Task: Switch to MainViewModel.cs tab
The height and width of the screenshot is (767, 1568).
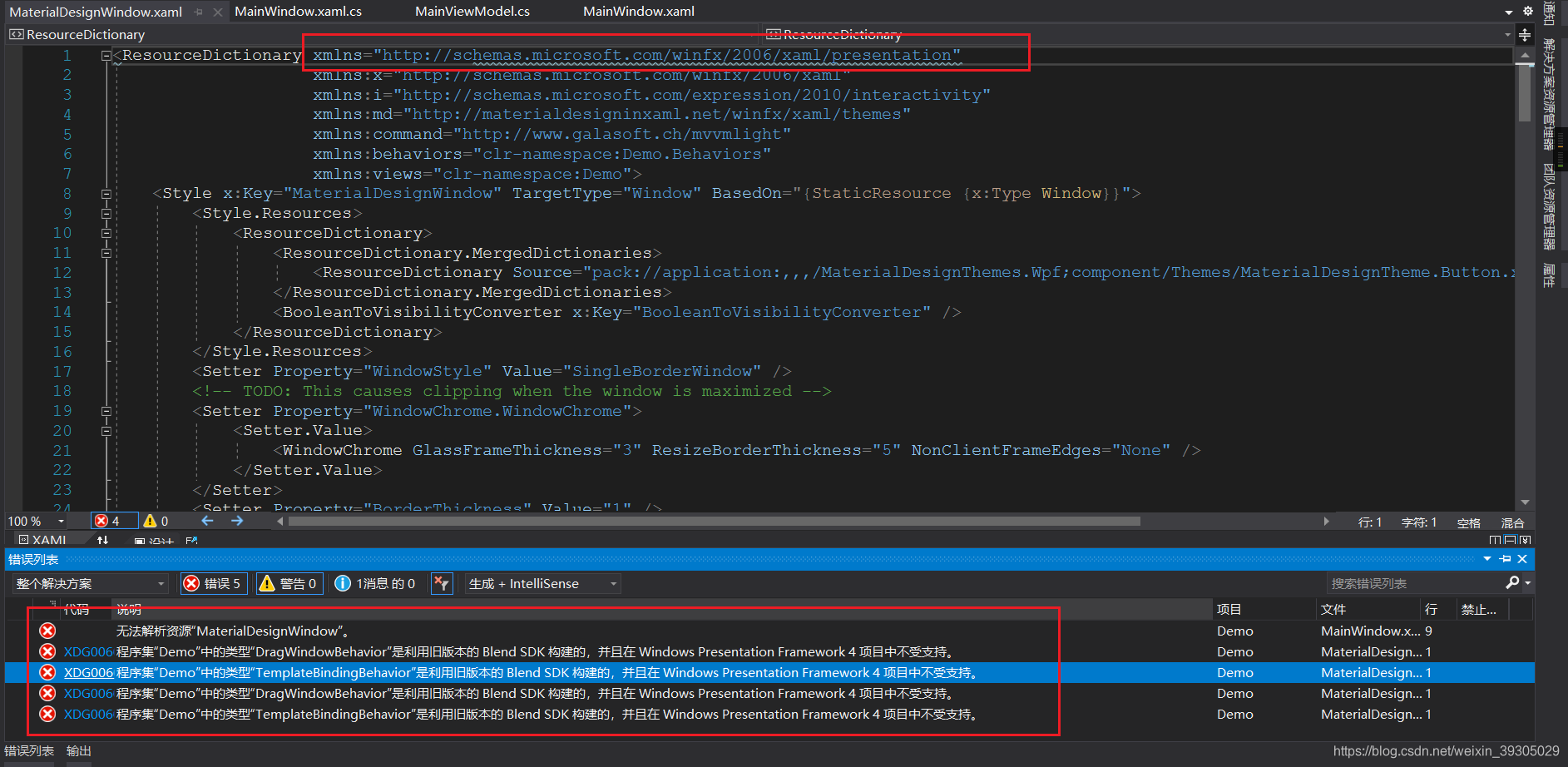Action: click(x=472, y=12)
